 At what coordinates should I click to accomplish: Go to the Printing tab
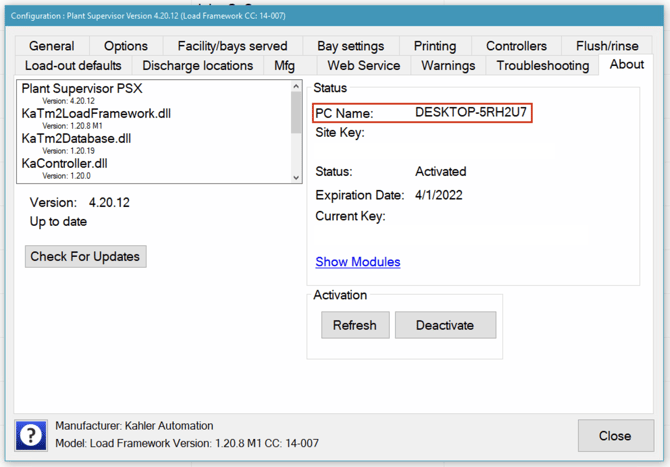(435, 46)
